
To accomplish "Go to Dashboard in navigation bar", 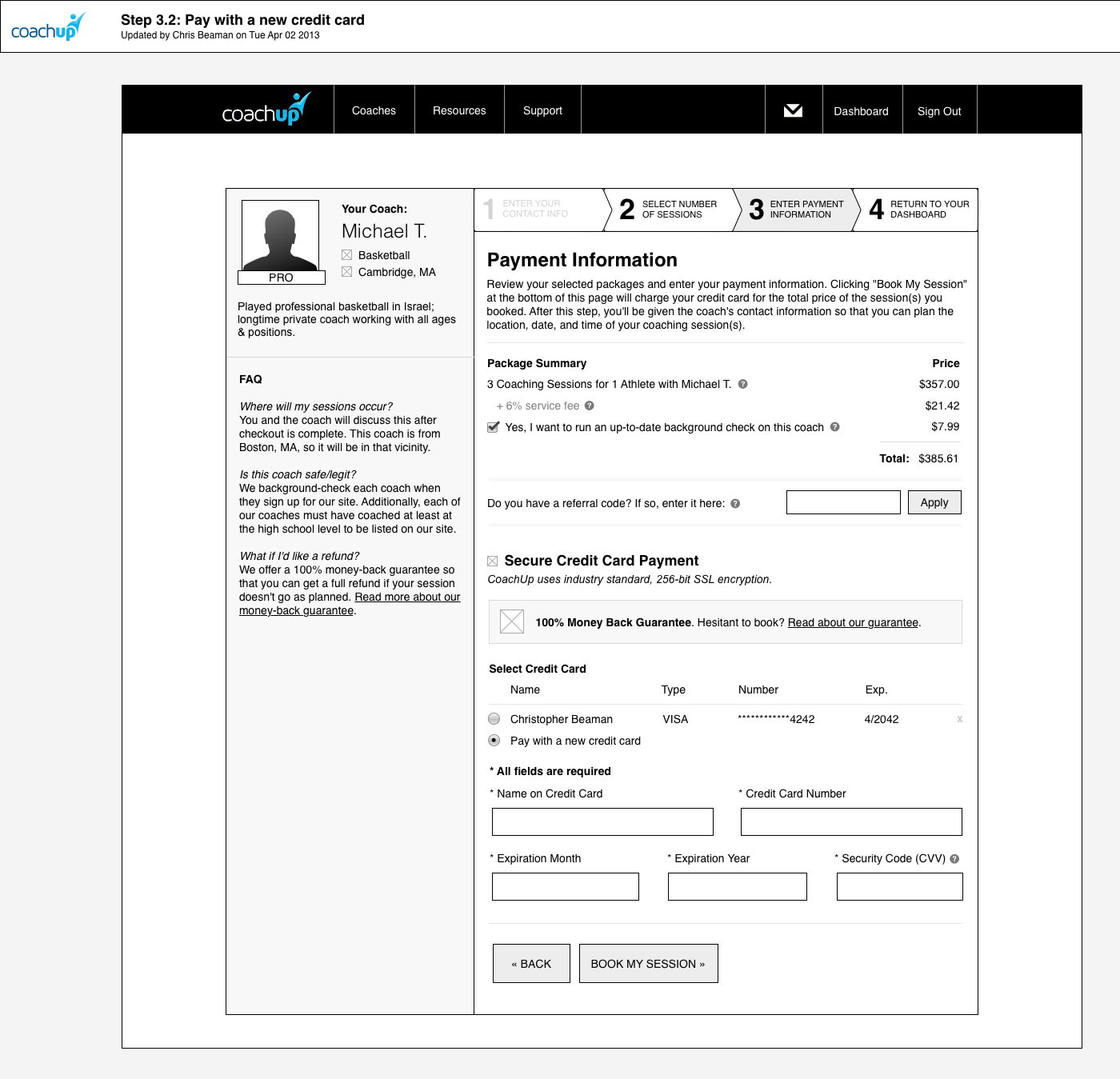I will click(x=861, y=110).
